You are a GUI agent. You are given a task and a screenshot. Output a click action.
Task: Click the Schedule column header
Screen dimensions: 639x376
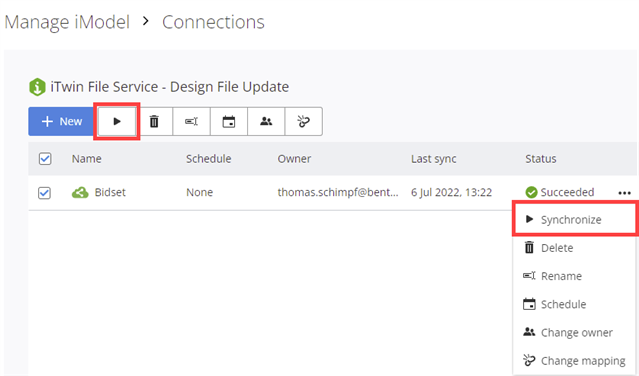point(209,158)
